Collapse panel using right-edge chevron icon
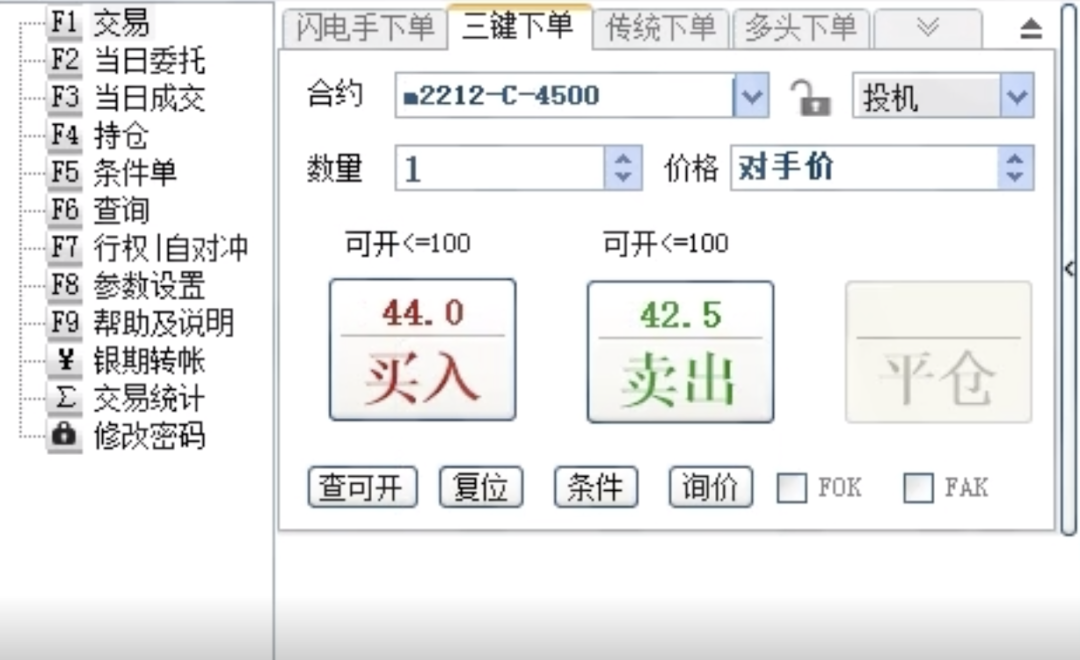 coord(1070,268)
